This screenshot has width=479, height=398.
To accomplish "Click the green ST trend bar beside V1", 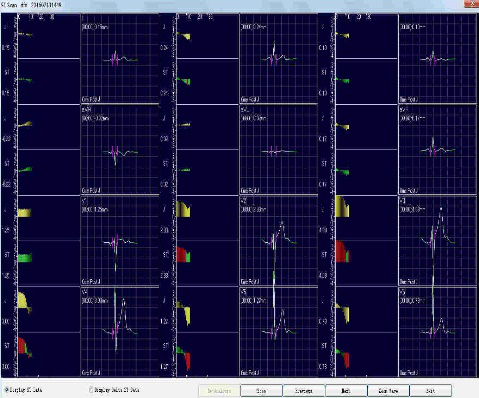I will (x=25, y=258).
